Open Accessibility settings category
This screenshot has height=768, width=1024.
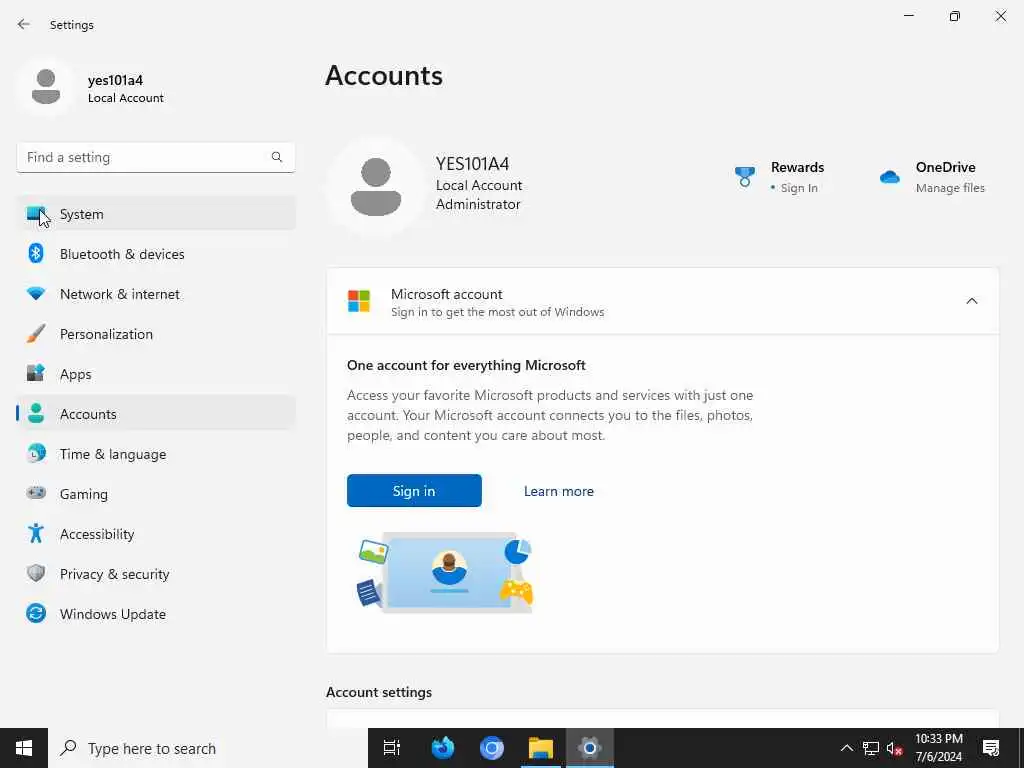156,534
